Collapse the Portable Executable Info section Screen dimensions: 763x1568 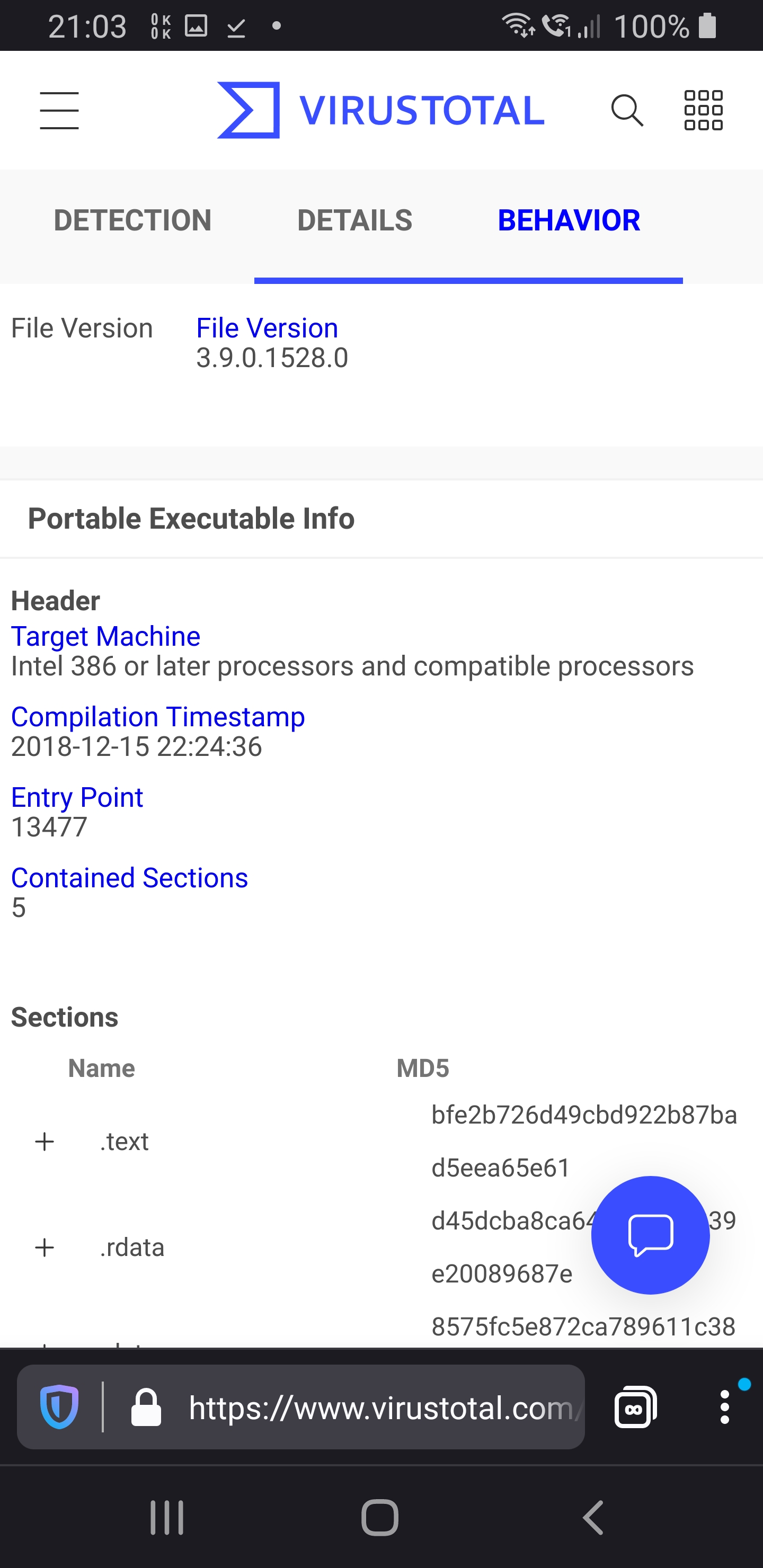click(191, 518)
